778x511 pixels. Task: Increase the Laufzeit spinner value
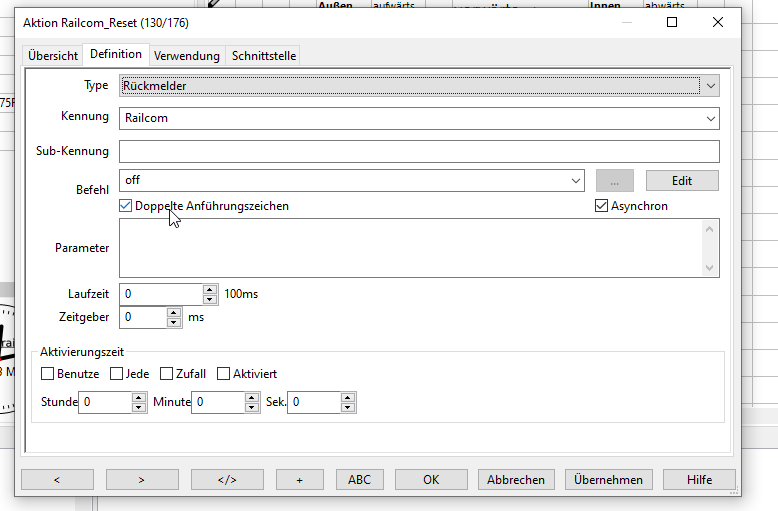point(210,290)
